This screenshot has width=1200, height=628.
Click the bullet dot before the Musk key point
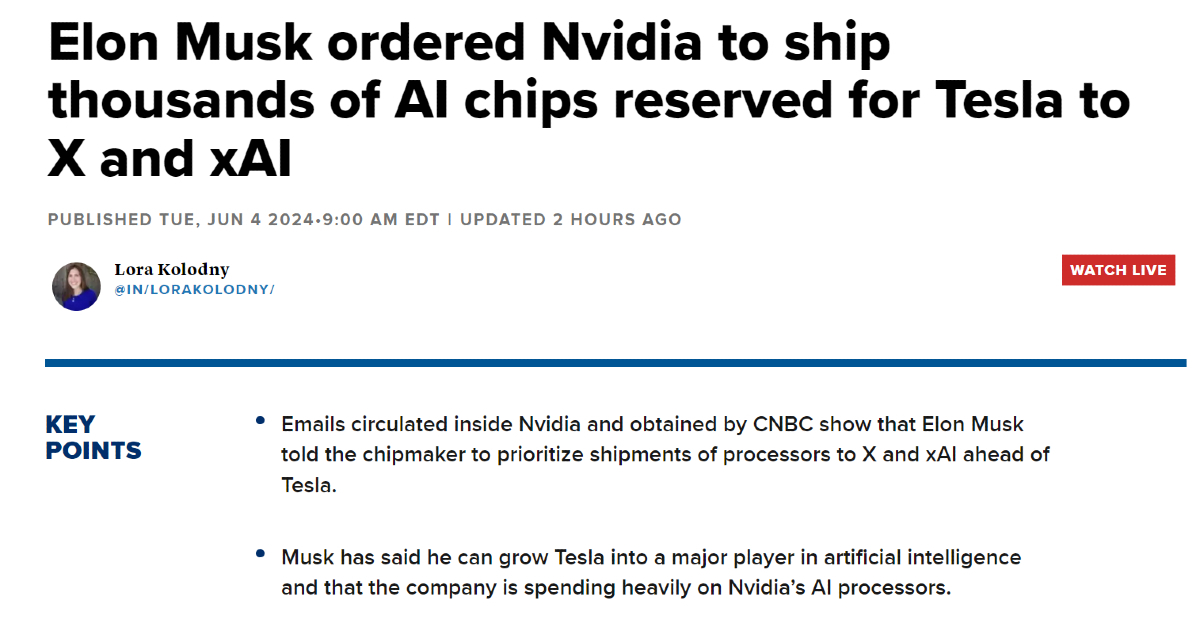click(x=261, y=553)
